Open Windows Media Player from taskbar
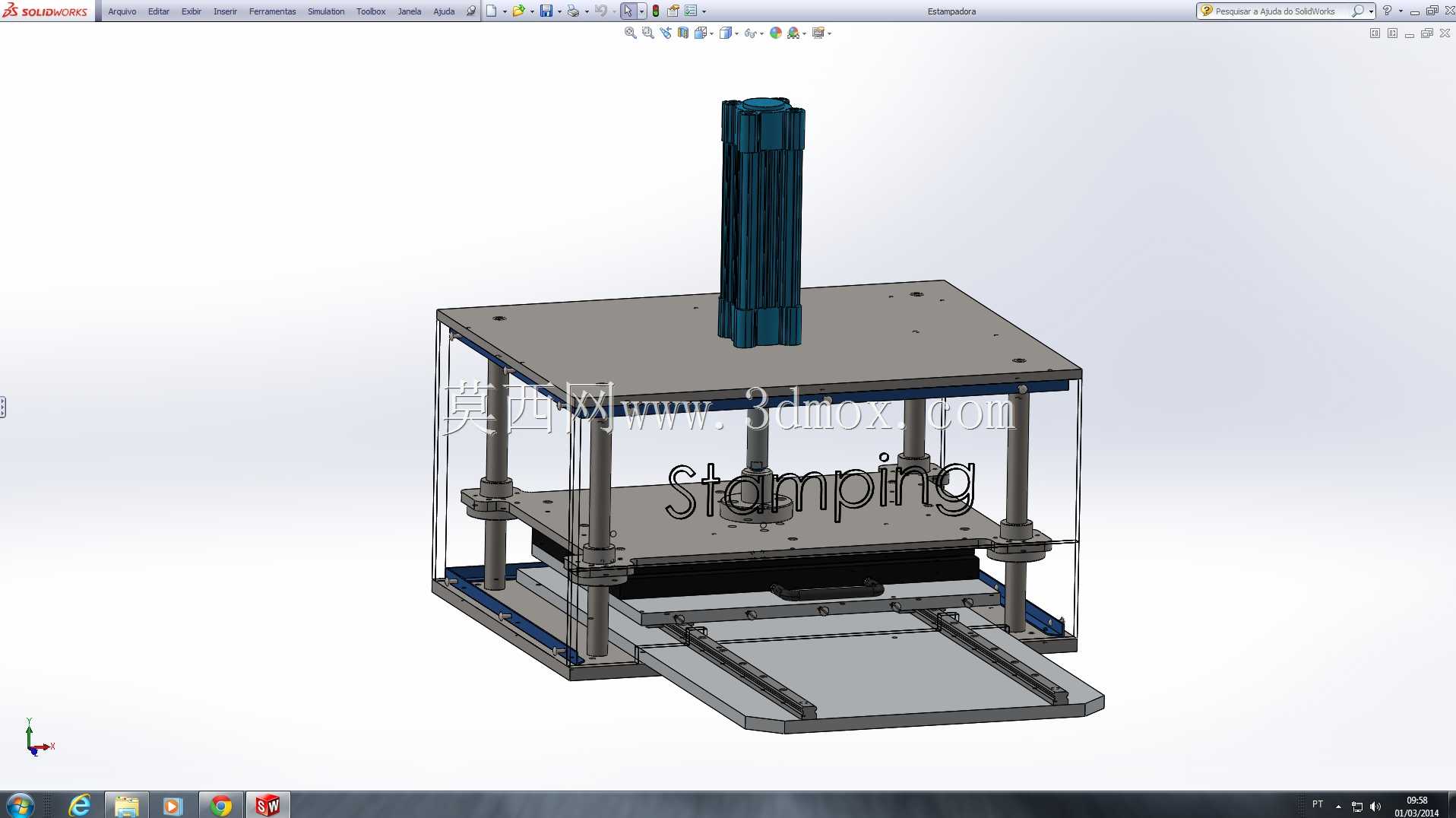Image resolution: width=1456 pixels, height=818 pixels. tap(173, 805)
